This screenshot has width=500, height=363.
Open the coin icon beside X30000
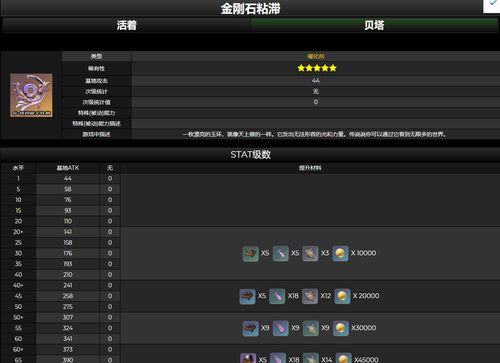point(341,328)
